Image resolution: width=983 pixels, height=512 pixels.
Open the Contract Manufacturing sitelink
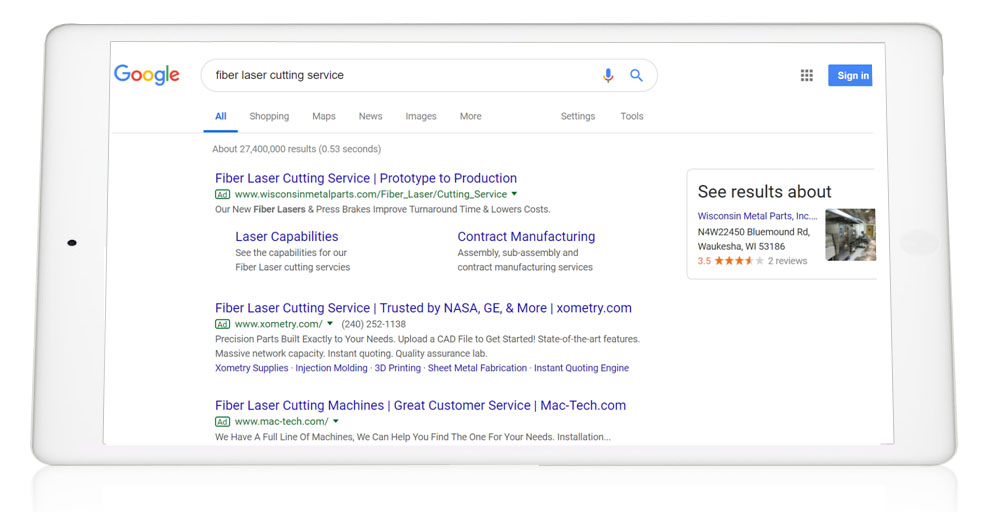pos(526,236)
